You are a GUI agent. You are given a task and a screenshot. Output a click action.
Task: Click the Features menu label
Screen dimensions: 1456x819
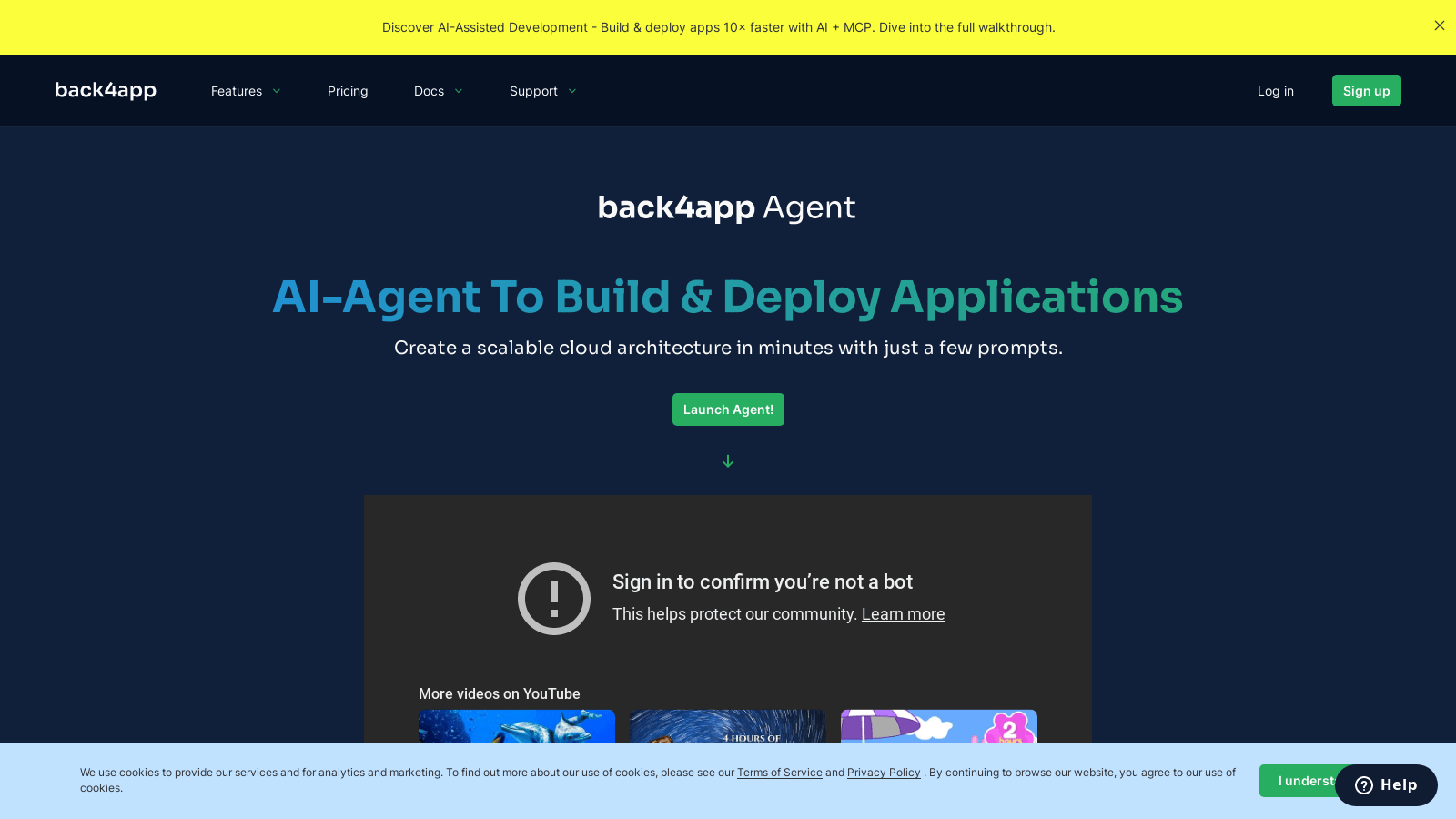coord(237,91)
